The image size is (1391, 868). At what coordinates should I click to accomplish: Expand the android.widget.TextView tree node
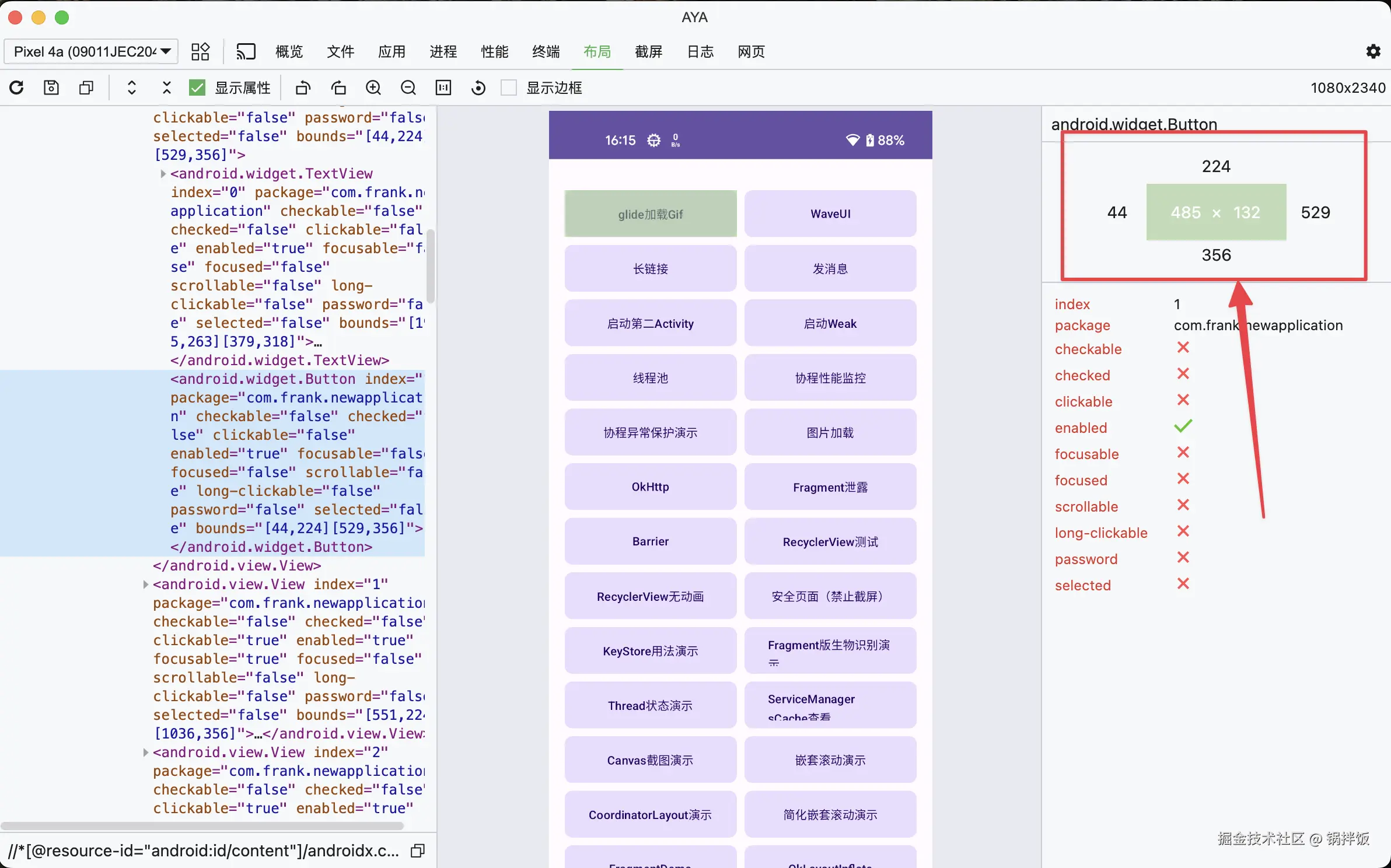tap(163, 174)
